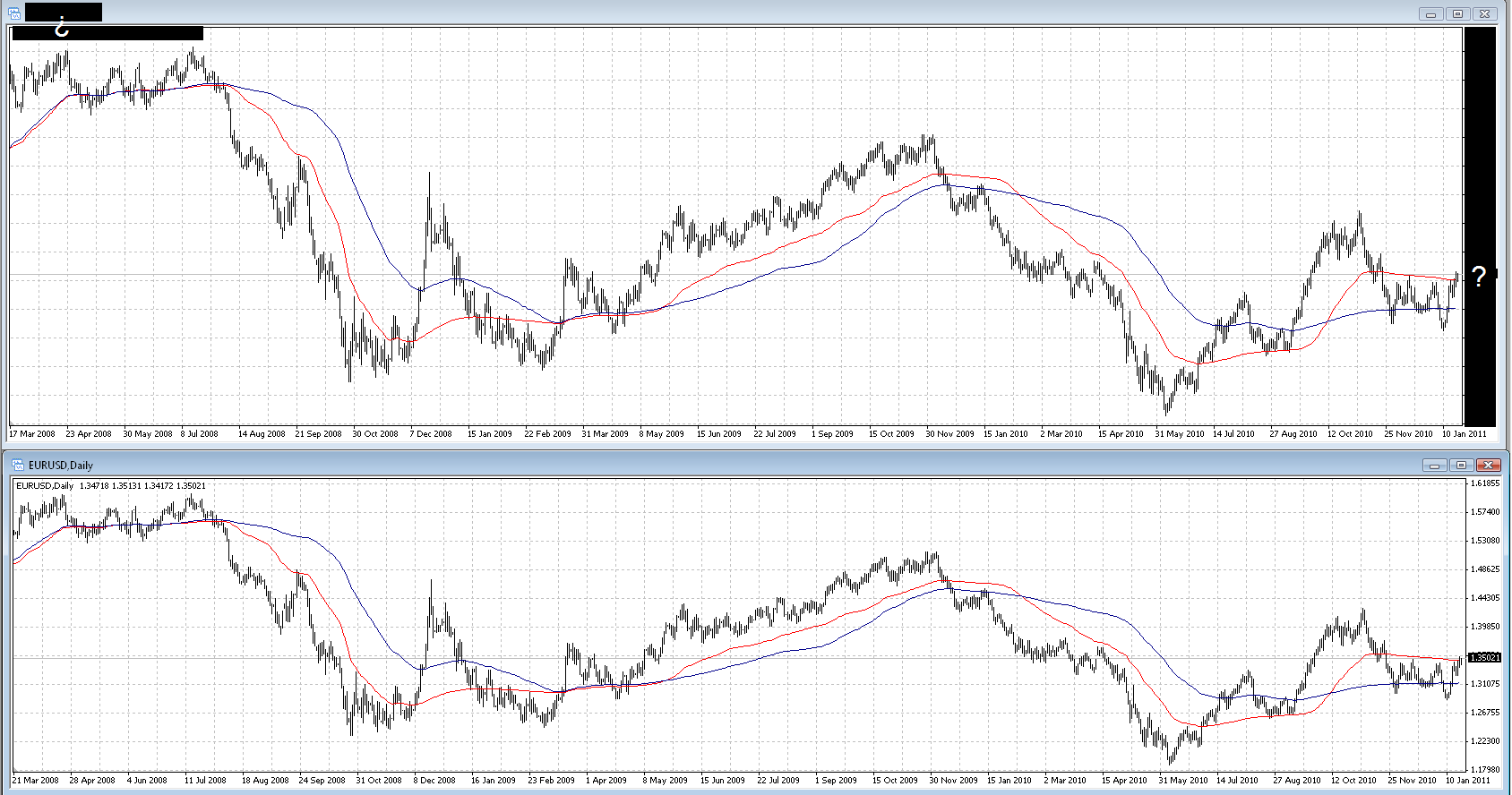Click the 1.44305 price scale label

tap(1485, 598)
